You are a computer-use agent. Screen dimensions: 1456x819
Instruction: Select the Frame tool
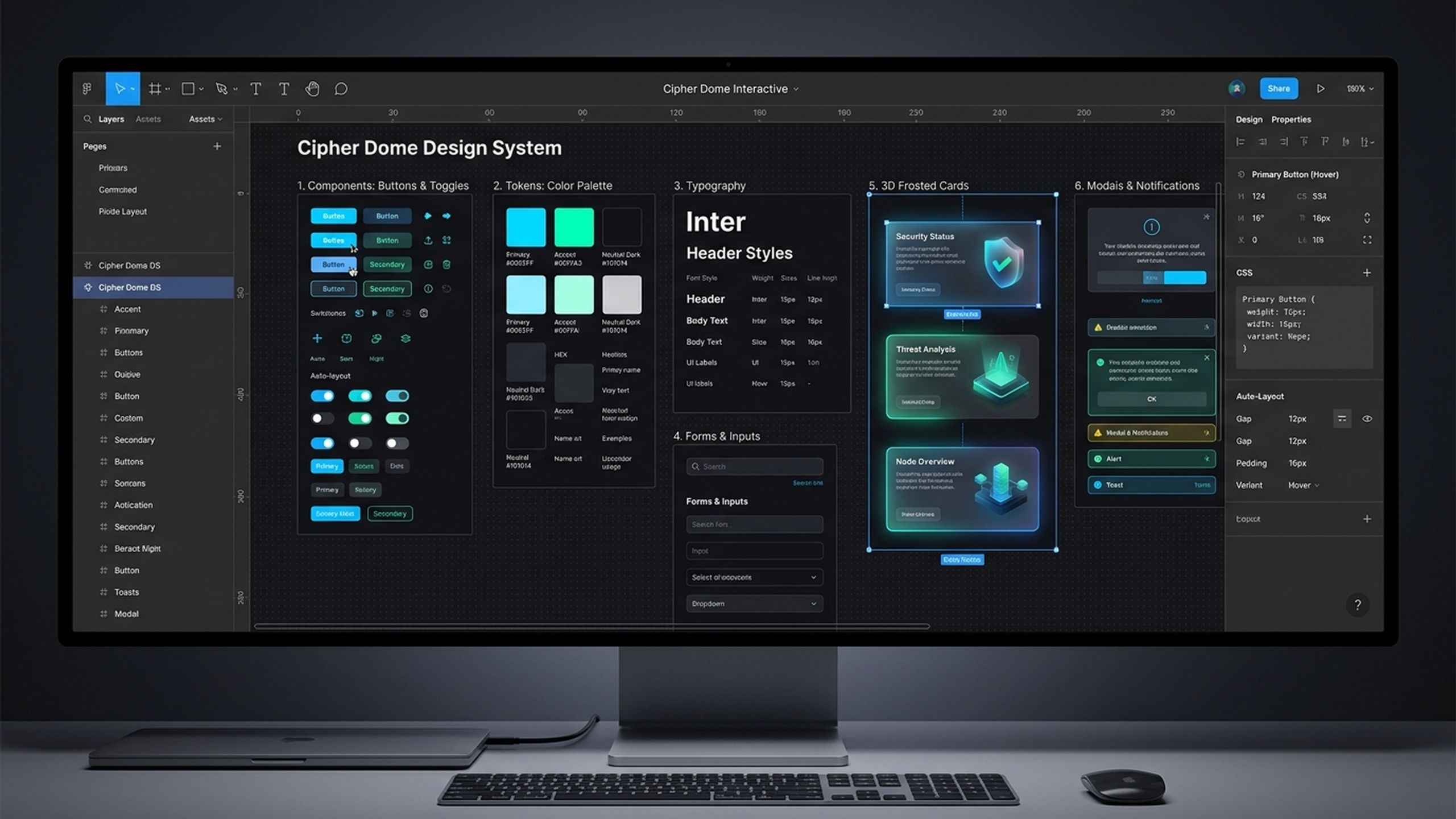tap(154, 89)
